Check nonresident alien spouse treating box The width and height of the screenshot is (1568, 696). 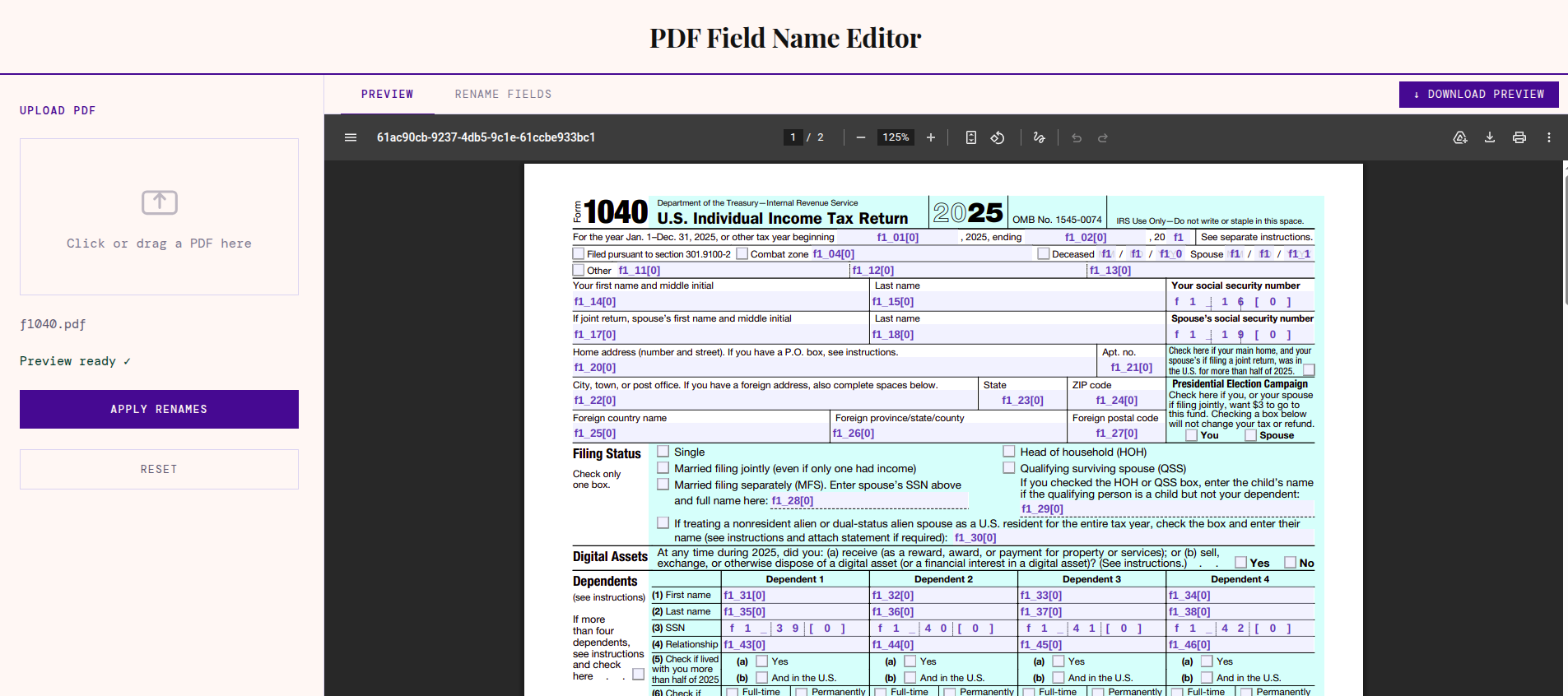click(663, 523)
